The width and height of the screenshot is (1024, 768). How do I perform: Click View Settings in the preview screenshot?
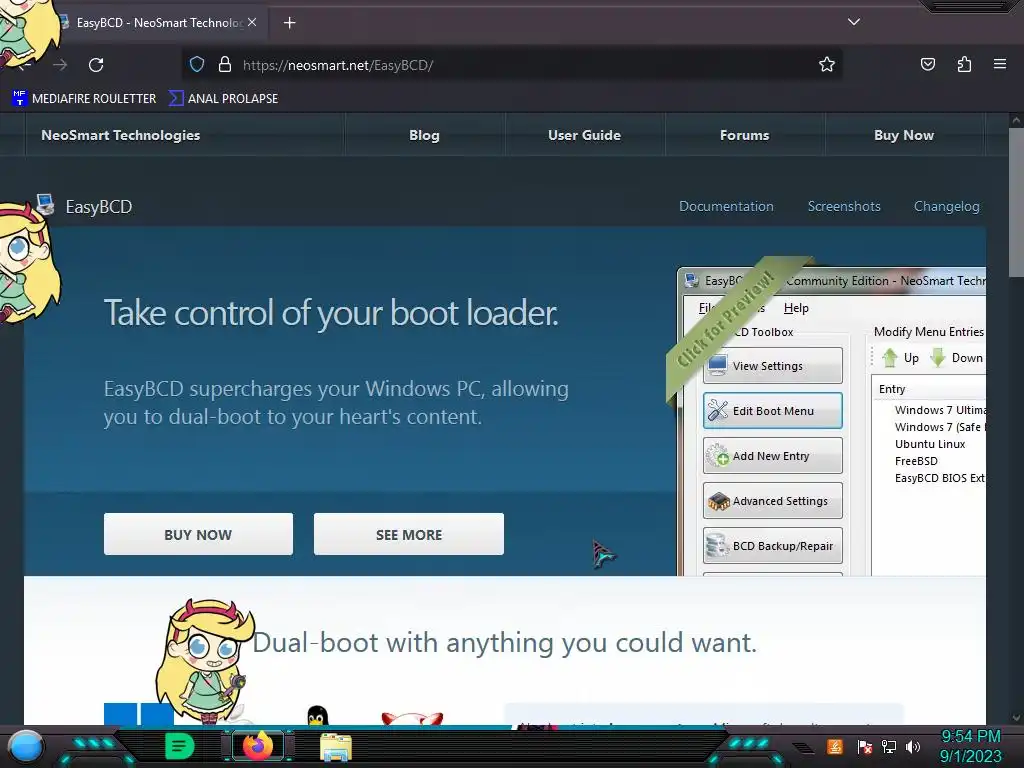(x=773, y=366)
